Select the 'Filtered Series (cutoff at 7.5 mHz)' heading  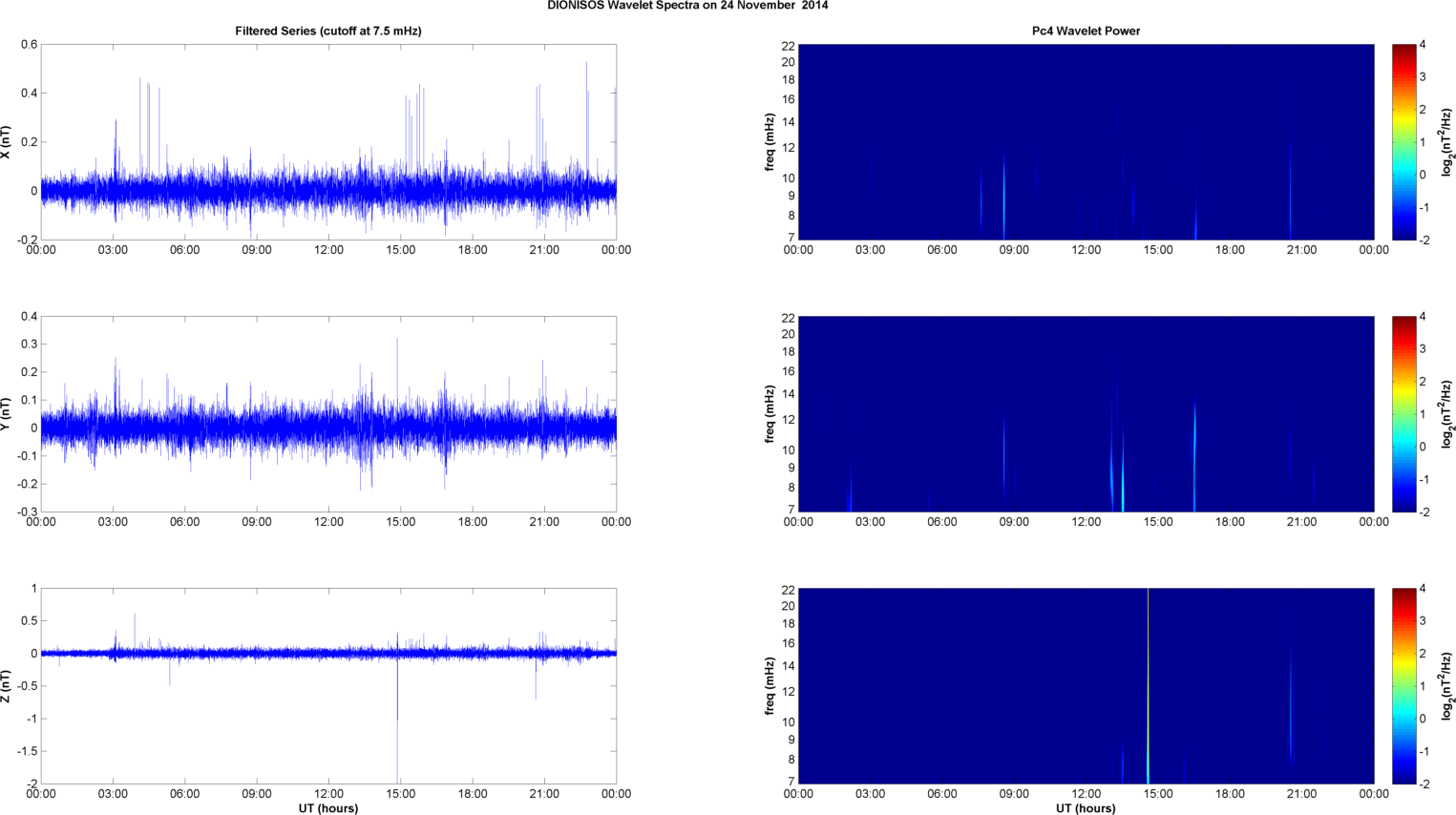[x=328, y=31]
